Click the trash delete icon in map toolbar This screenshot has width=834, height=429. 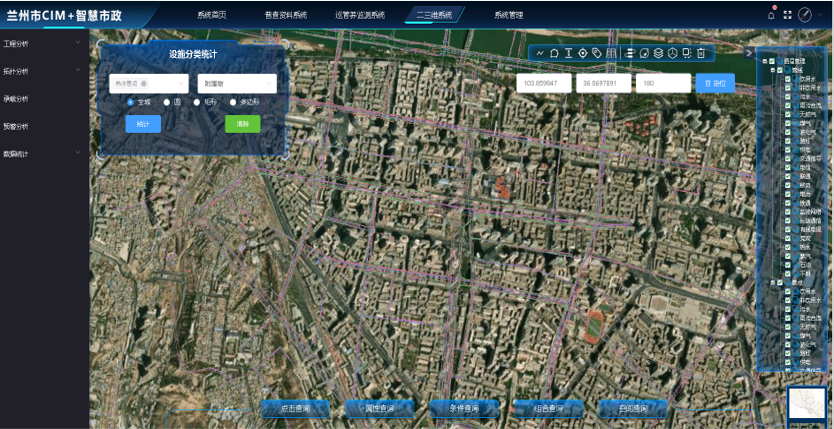tap(701, 53)
